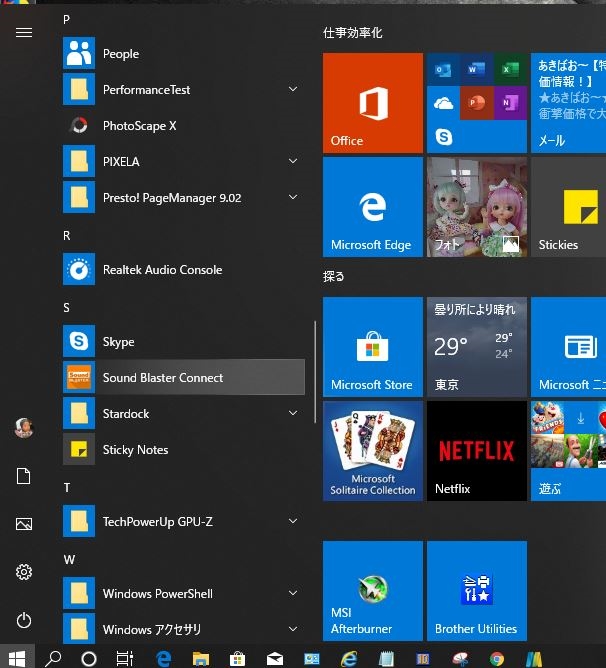This screenshot has height=668, width=606.
Task: Launch PhotoScape X from the app list
Action: tap(183, 126)
